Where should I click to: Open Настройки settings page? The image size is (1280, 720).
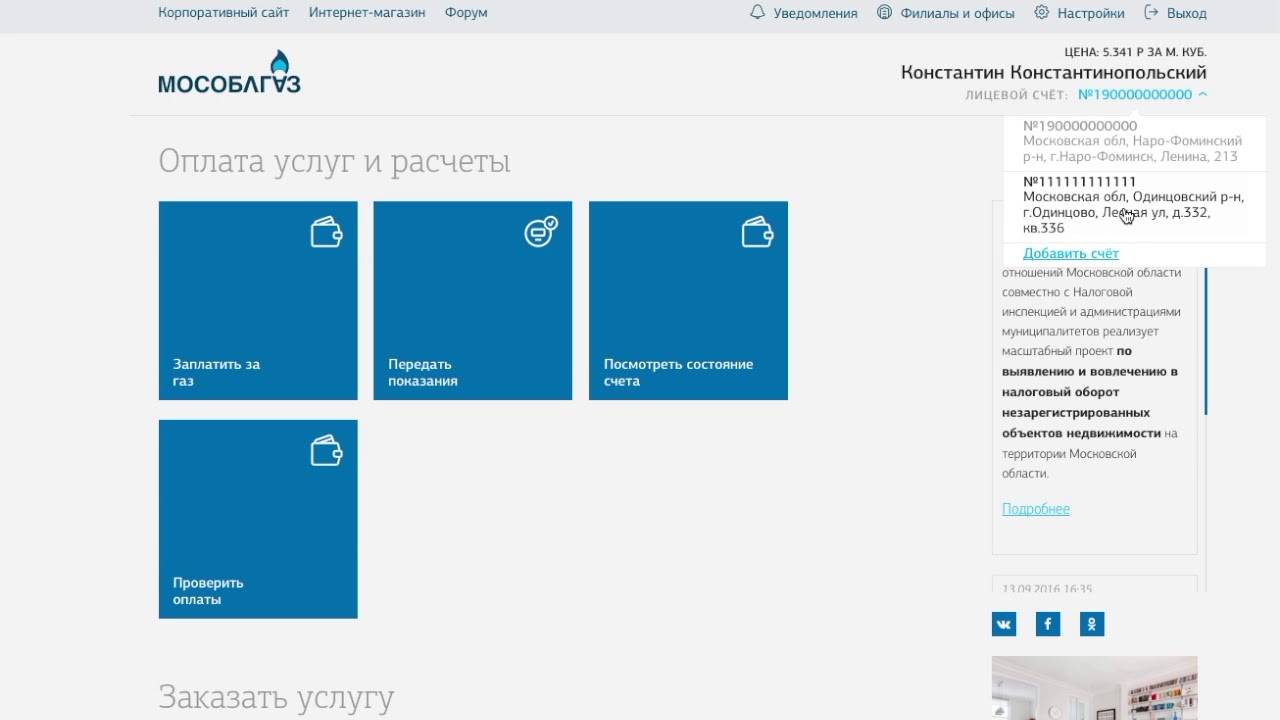point(1090,14)
